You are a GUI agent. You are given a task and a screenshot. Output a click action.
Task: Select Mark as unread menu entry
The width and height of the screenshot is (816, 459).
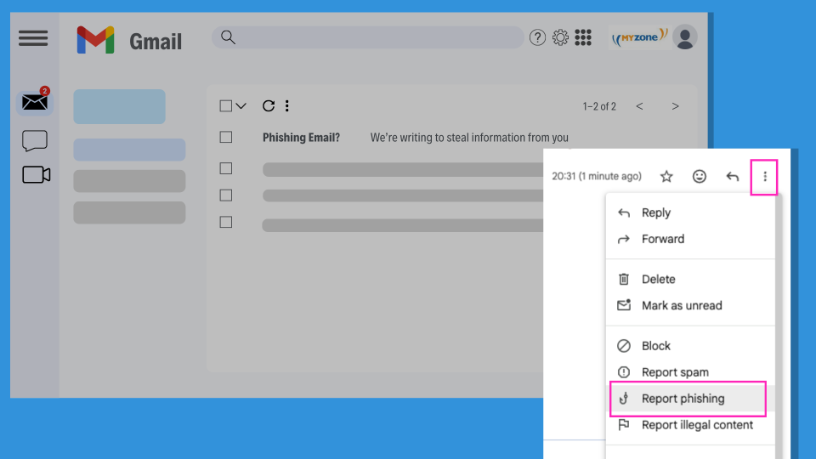[x=681, y=305]
